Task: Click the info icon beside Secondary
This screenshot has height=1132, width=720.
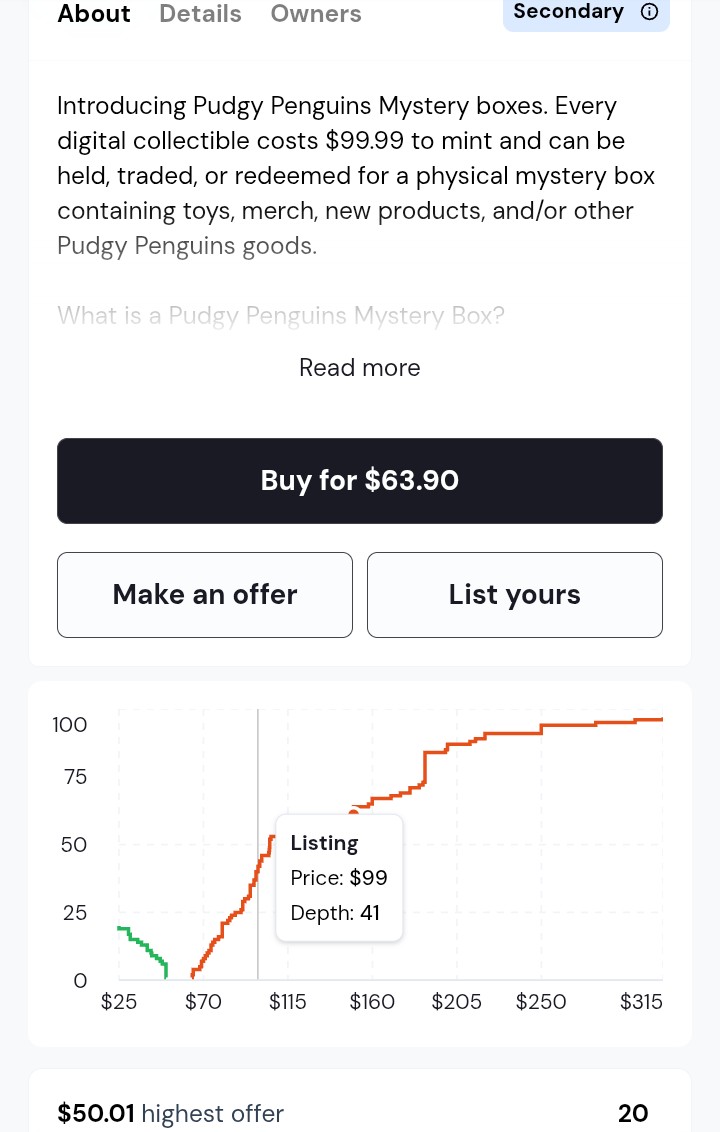Action: [649, 12]
